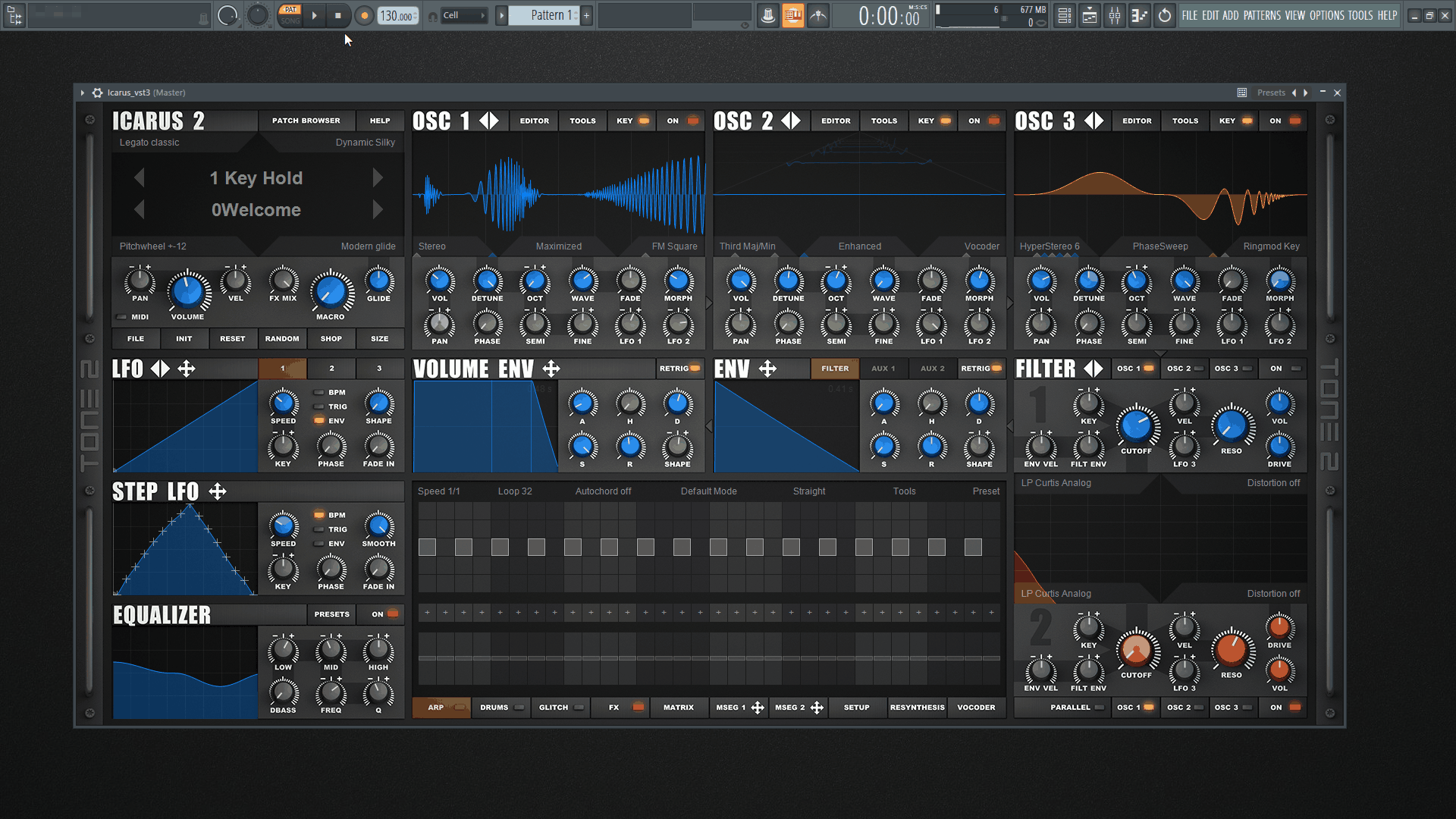
Task: Open OSC 2 TOOLS menu
Action: (x=884, y=121)
